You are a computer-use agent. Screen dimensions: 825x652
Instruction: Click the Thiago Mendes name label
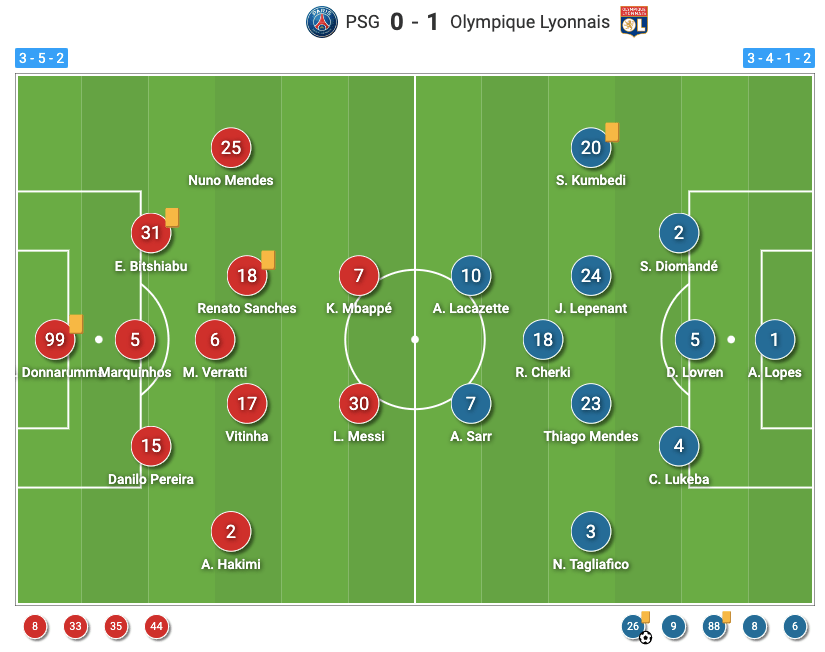591,436
